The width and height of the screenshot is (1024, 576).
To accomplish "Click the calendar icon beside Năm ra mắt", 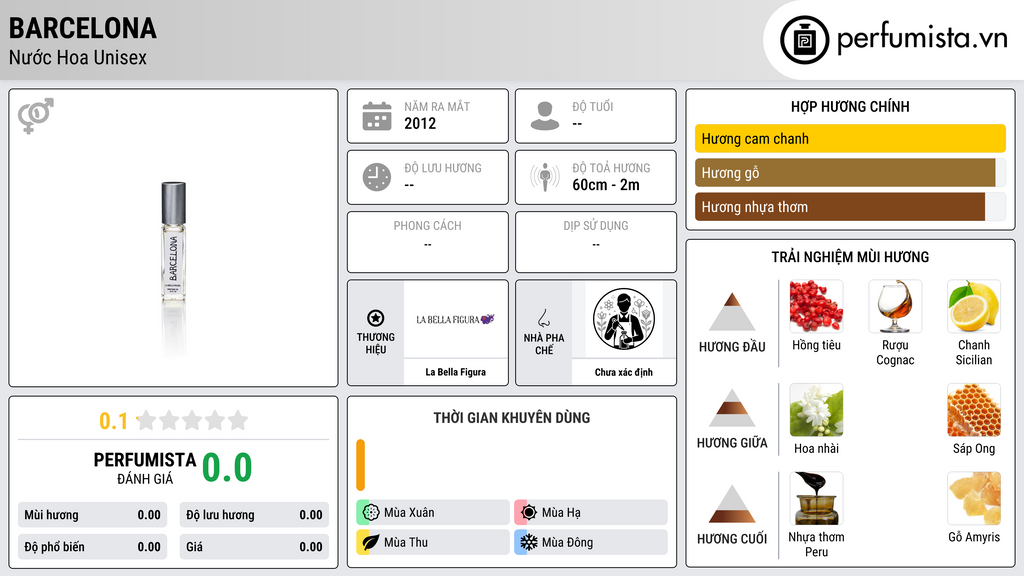I will point(377,116).
